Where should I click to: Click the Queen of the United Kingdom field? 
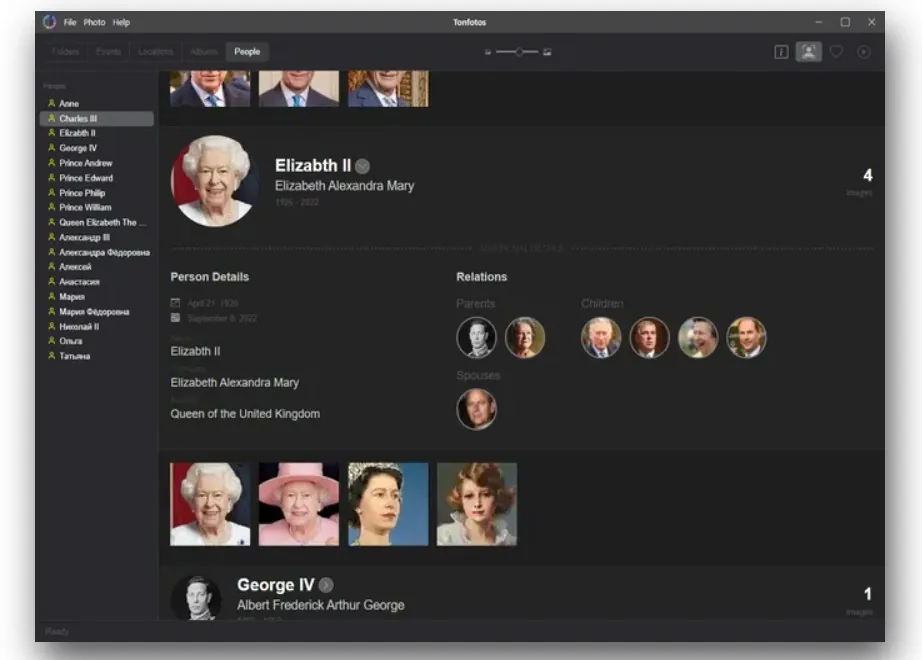pos(245,414)
